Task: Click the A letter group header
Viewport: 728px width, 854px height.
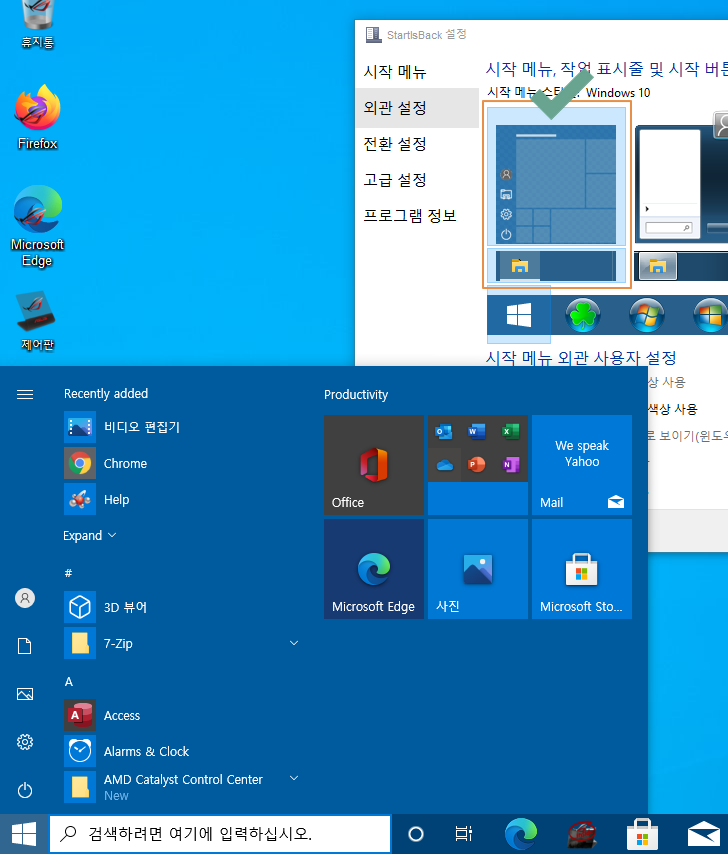Action: (x=69, y=681)
